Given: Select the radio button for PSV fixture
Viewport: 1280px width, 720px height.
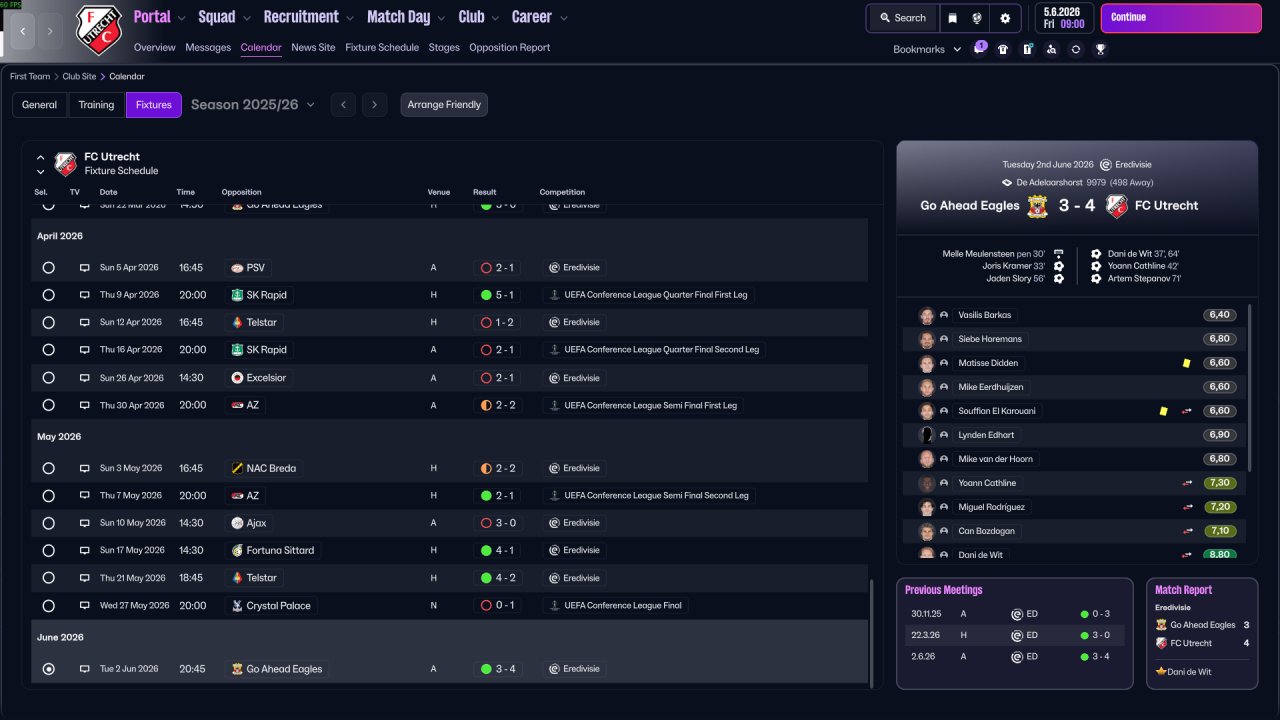Looking at the screenshot, I should [x=48, y=268].
